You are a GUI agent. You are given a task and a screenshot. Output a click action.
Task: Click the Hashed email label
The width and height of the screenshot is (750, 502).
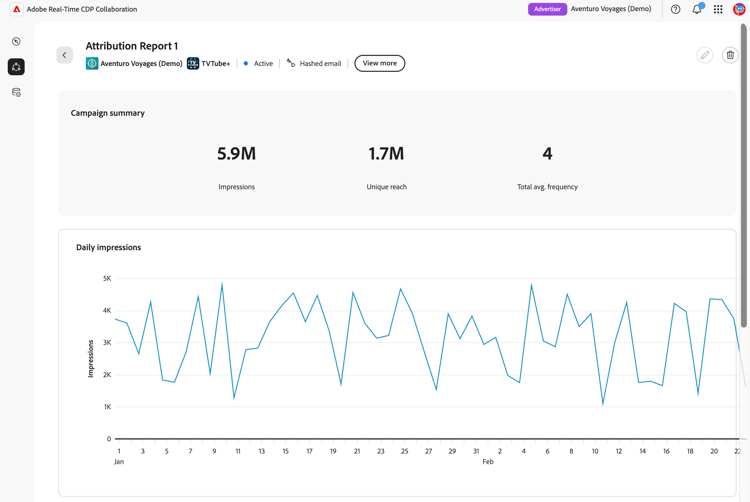click(320, 64)
